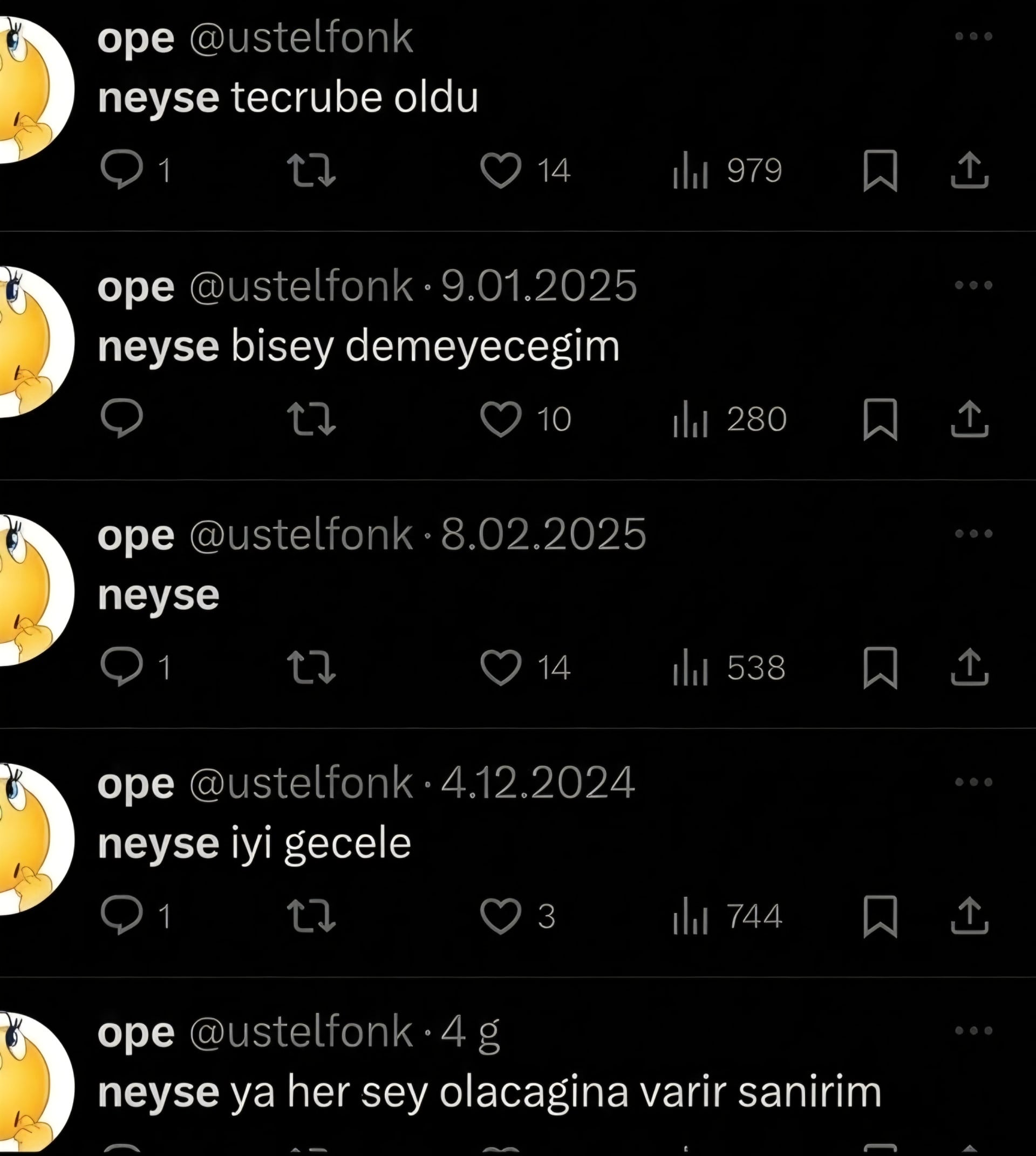1036x1156 pixels.
Task: Share the tweet dated 8.02.2025
Action: (x=970, y=667)
